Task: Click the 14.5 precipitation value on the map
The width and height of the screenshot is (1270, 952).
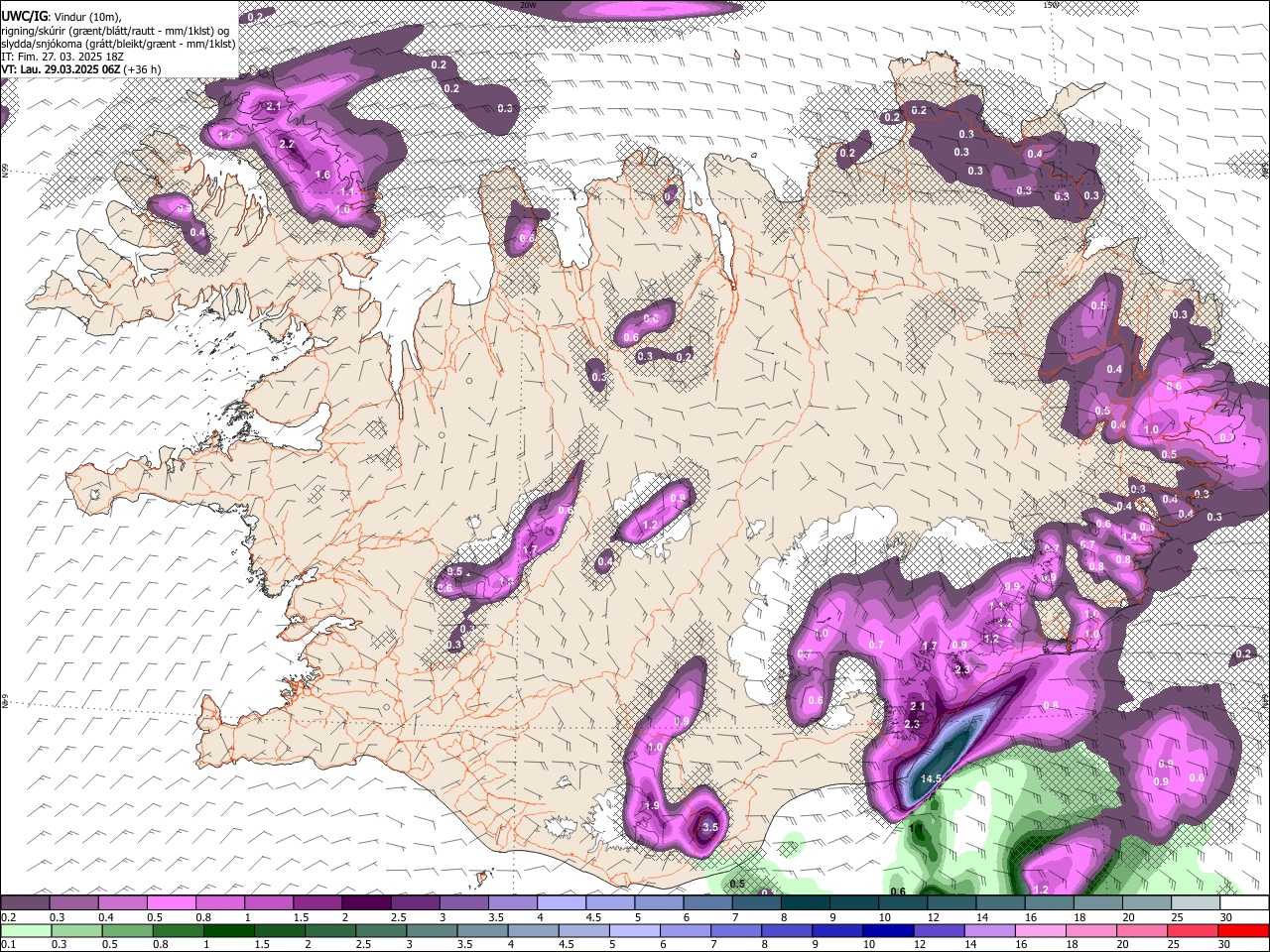Action: click(x=931, y=778)
